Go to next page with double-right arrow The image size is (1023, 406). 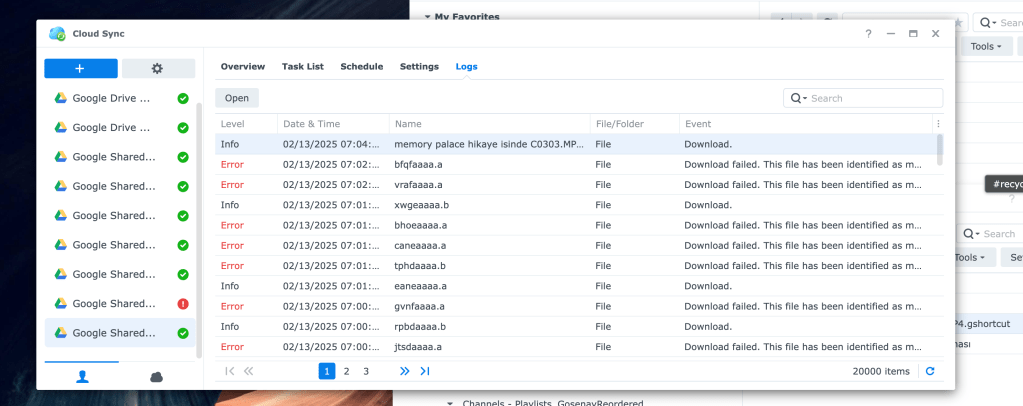tap(405, 371)
